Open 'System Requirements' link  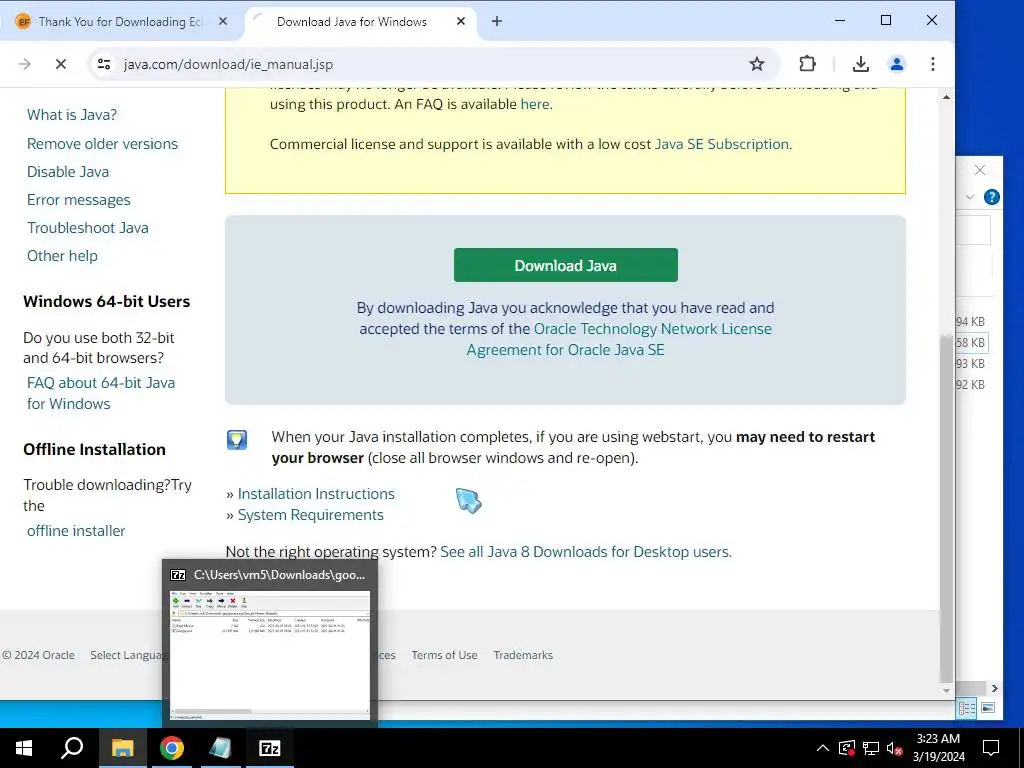[x=310, y=515]
